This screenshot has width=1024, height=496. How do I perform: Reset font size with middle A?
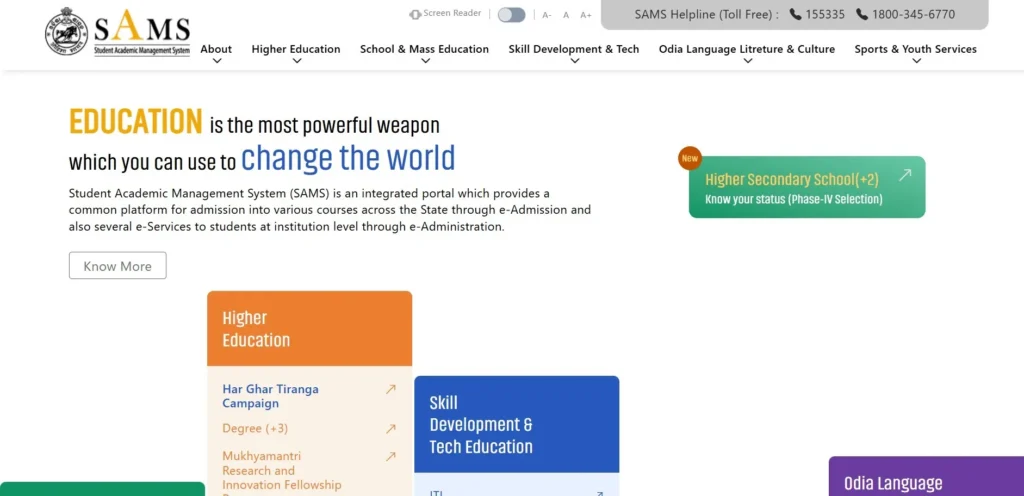point(566,16)
